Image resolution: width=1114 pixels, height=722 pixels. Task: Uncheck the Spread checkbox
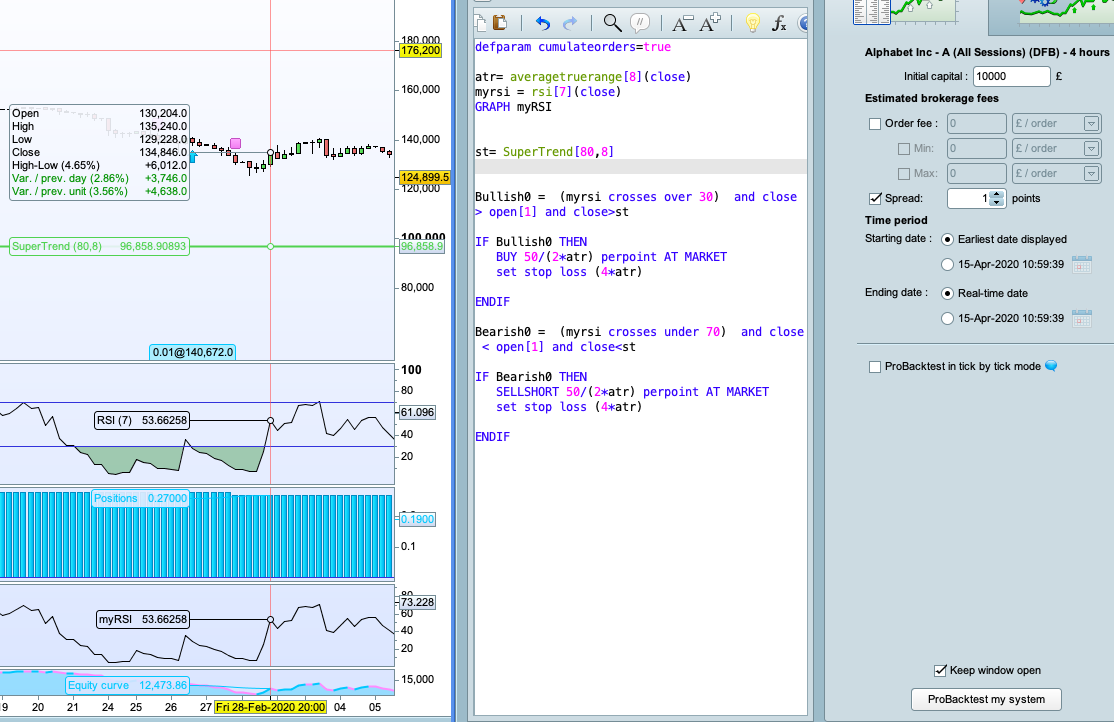click(x=875, y=198)
